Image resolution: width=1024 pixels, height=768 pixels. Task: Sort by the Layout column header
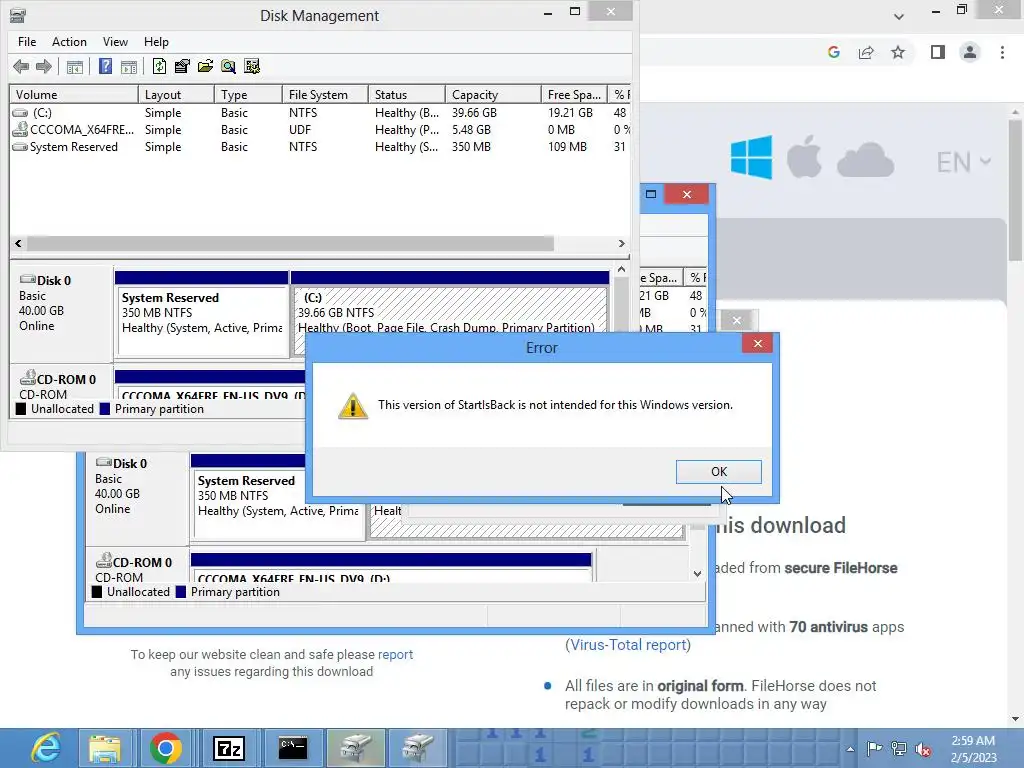(x=176, y=95)
